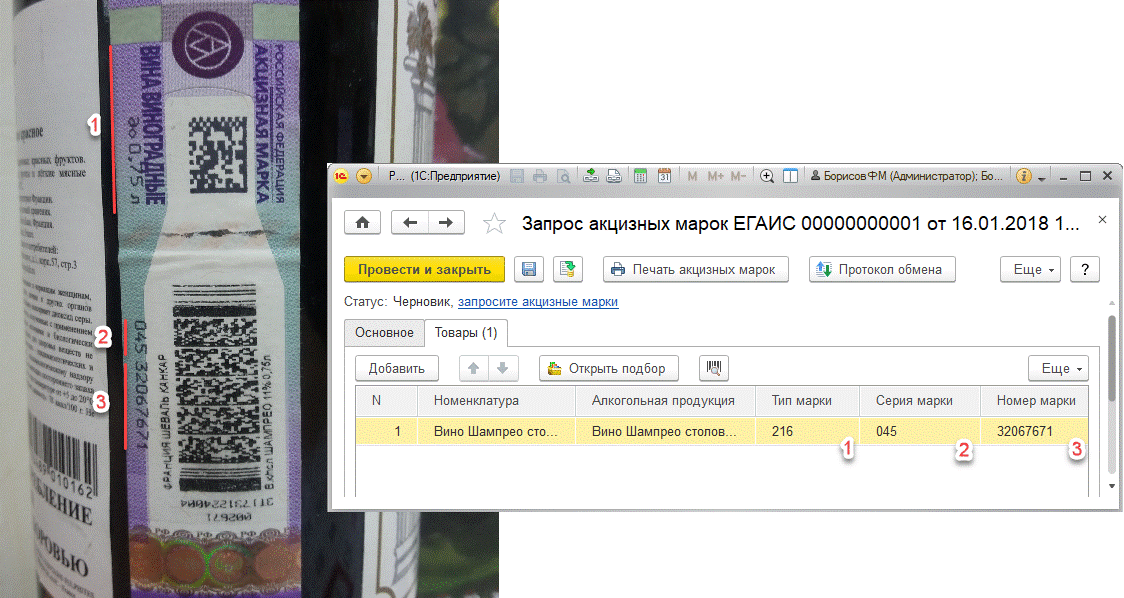Viewport: 1124px width, 598px height.
Task: Navigate forward with the right arrow
Action: [446, 222]
